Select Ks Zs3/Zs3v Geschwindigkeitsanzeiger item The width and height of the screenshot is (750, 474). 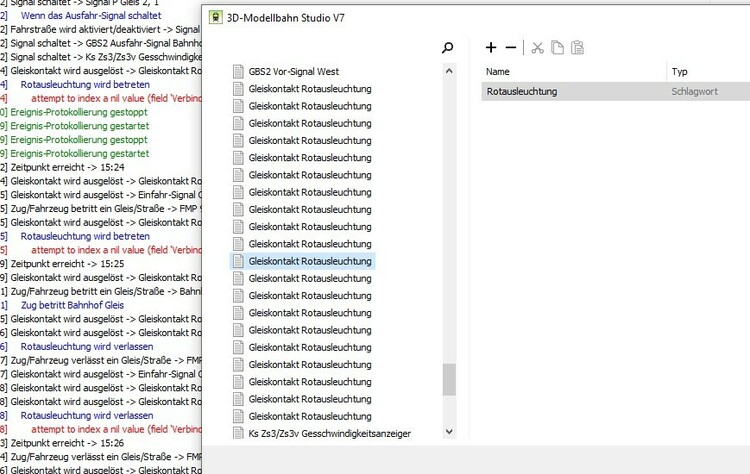pyautogui.click(x=329, y=433)
